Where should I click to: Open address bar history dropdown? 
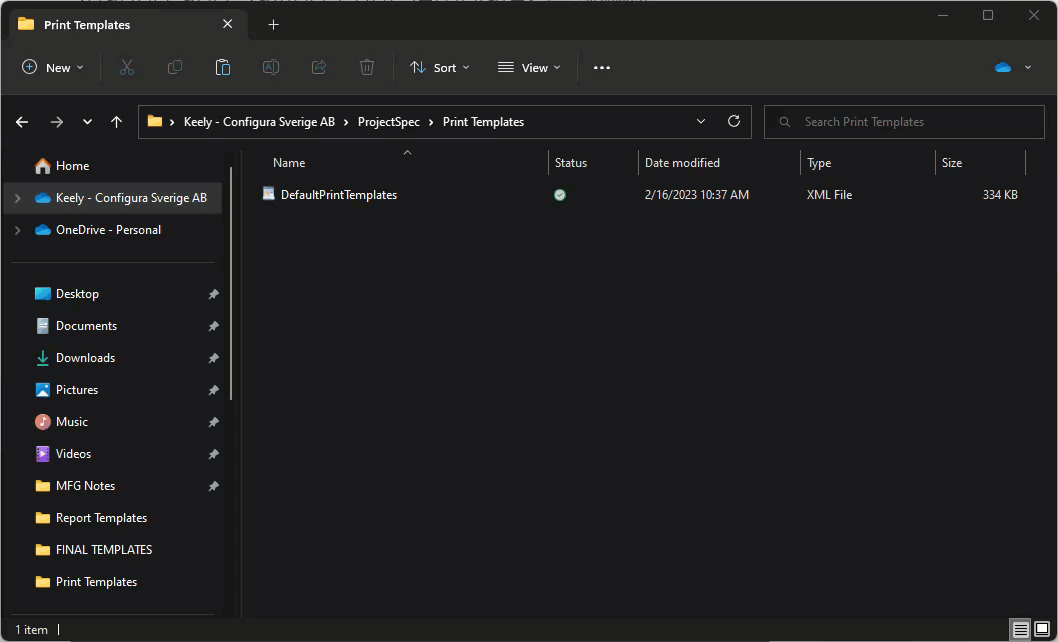pyautogui.click(x=700, y=122)
